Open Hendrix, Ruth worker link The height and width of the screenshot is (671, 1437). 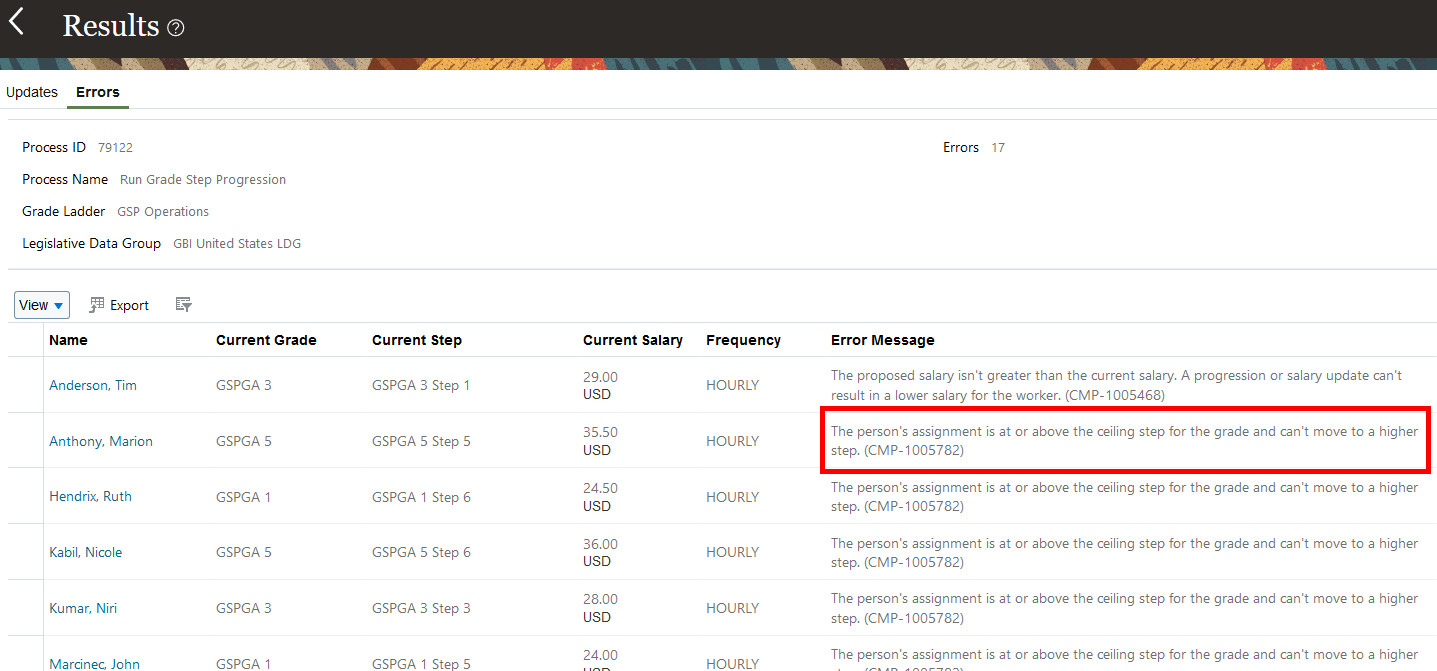pos(90,496)
